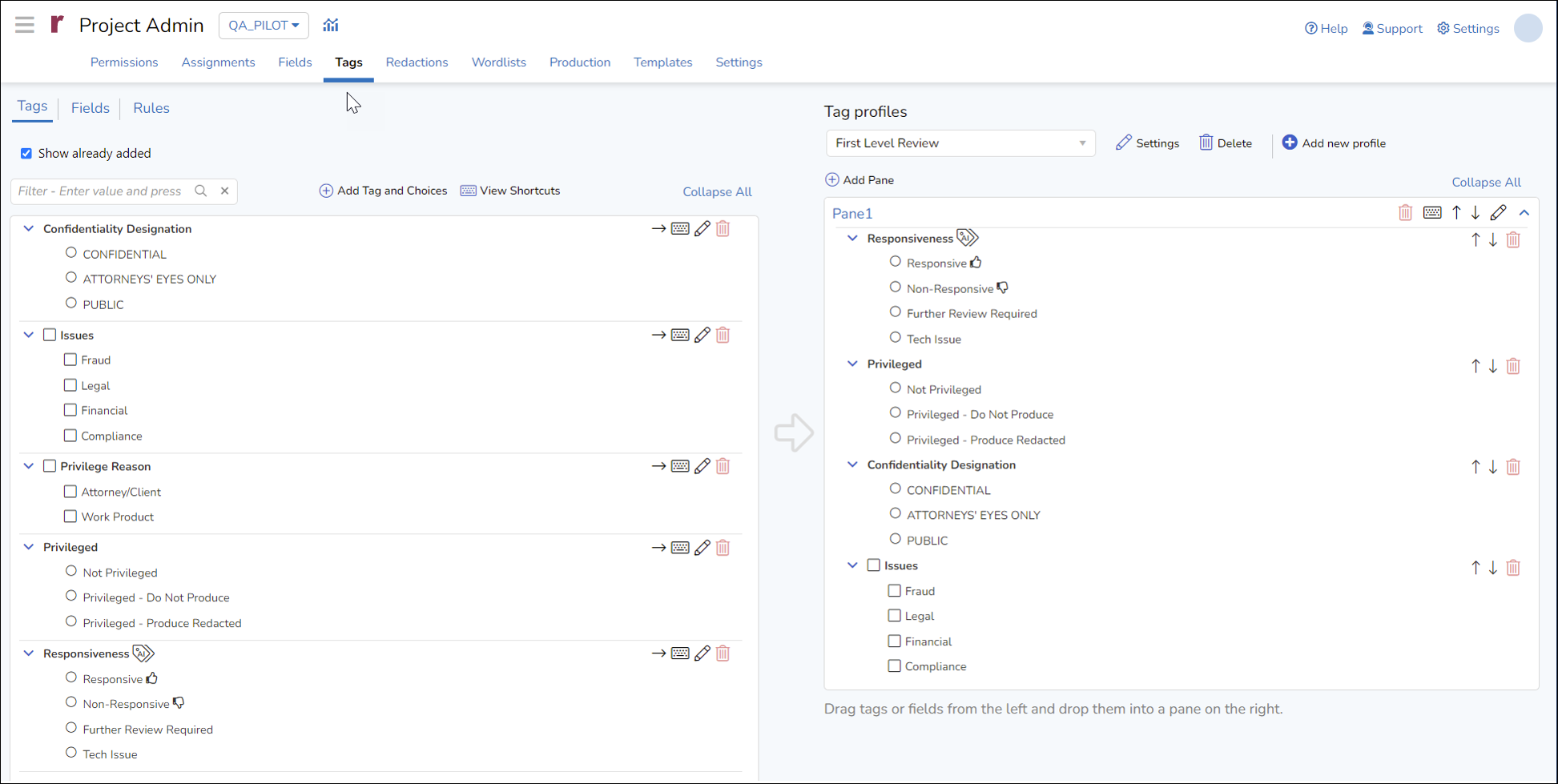Image resolution: width=1558 pixels, height=784 pixels.
Task: Add Privilege Reason tag to pane via arrow
Action: click(x=658, y=466)
